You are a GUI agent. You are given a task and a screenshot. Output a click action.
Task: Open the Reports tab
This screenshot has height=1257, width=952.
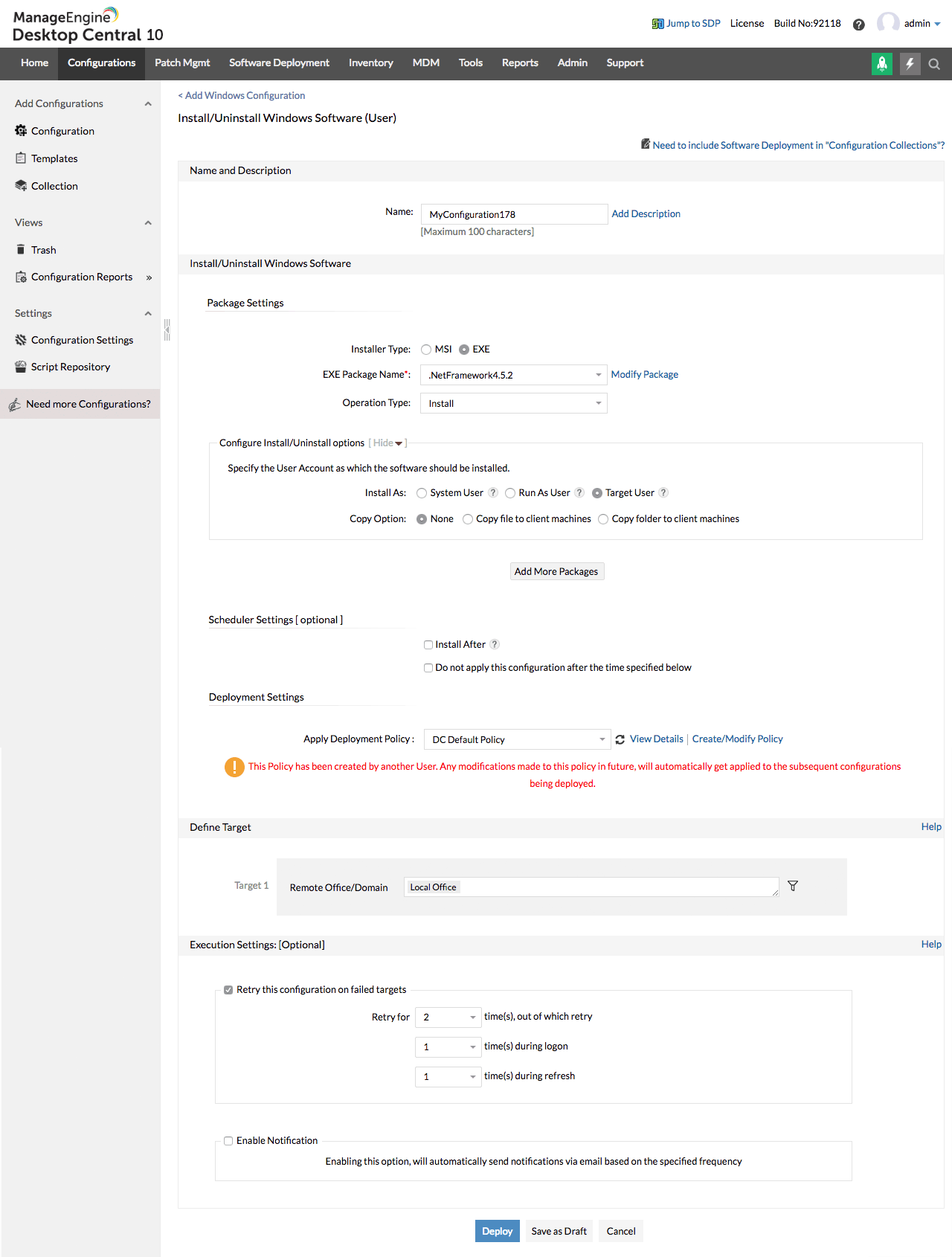[520, 63]
